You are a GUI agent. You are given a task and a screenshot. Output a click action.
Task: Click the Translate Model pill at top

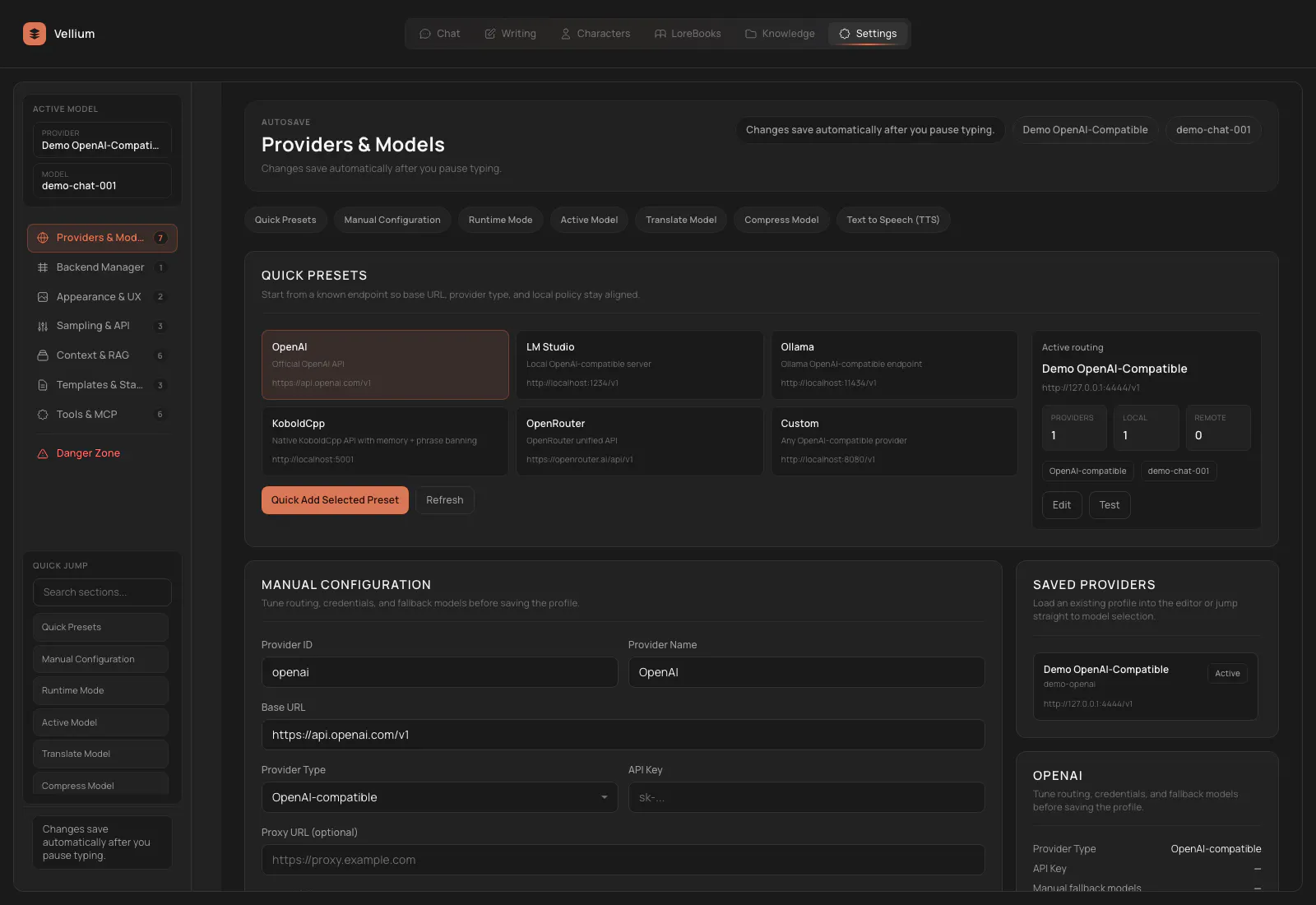tap(681, 220)
